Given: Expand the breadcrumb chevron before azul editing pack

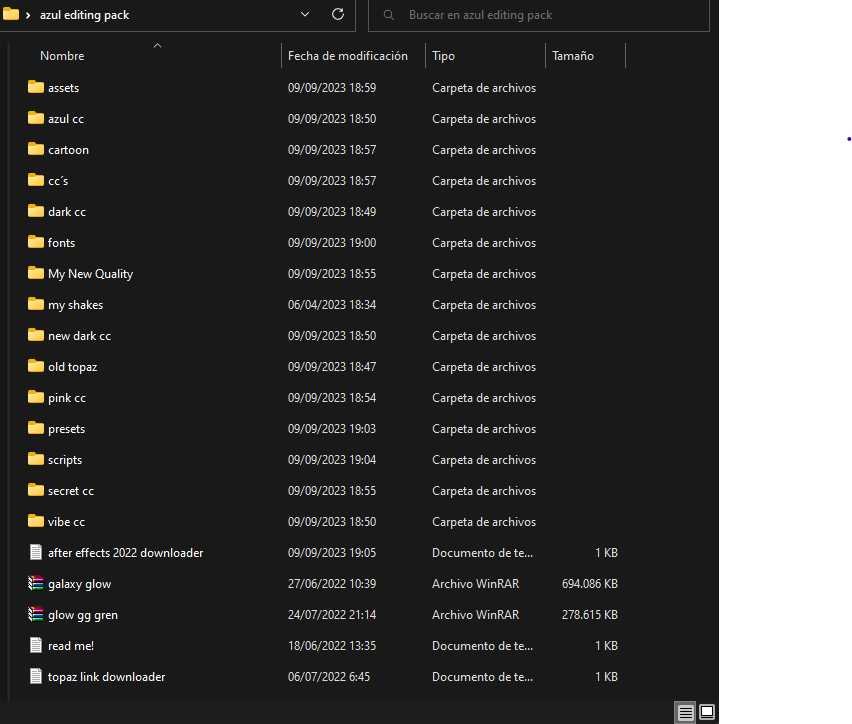Looking at the screenshot, I should pyautogui.click(x=28, y=15).
